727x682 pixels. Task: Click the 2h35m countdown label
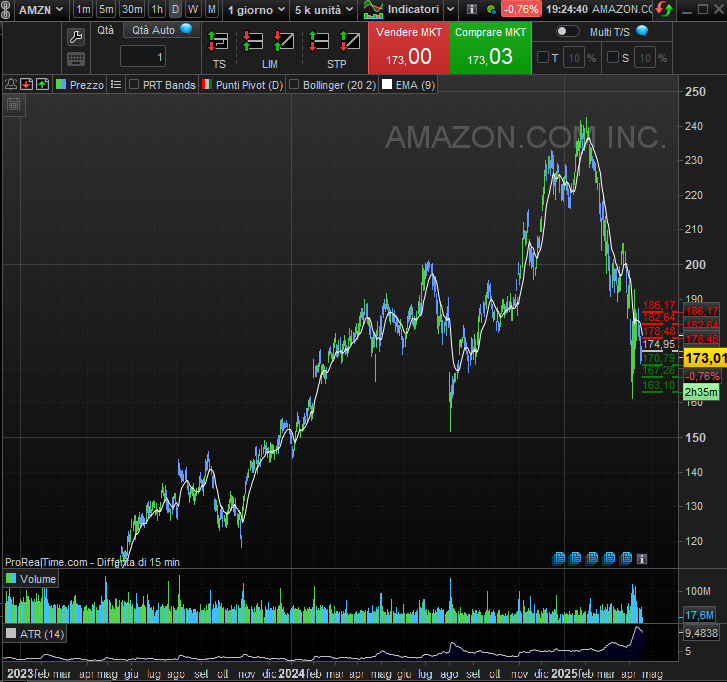(x=701, y=392)
